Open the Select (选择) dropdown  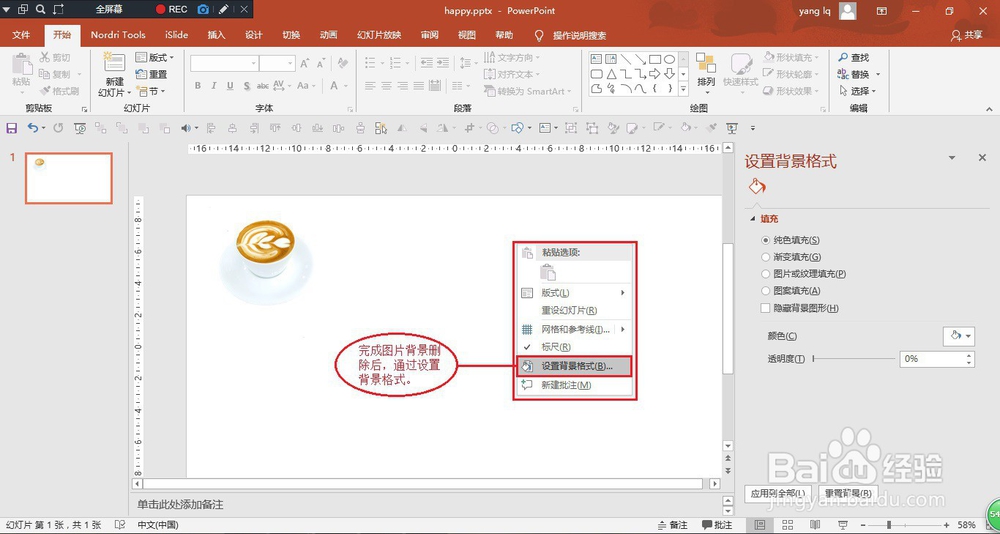(857, 91)
